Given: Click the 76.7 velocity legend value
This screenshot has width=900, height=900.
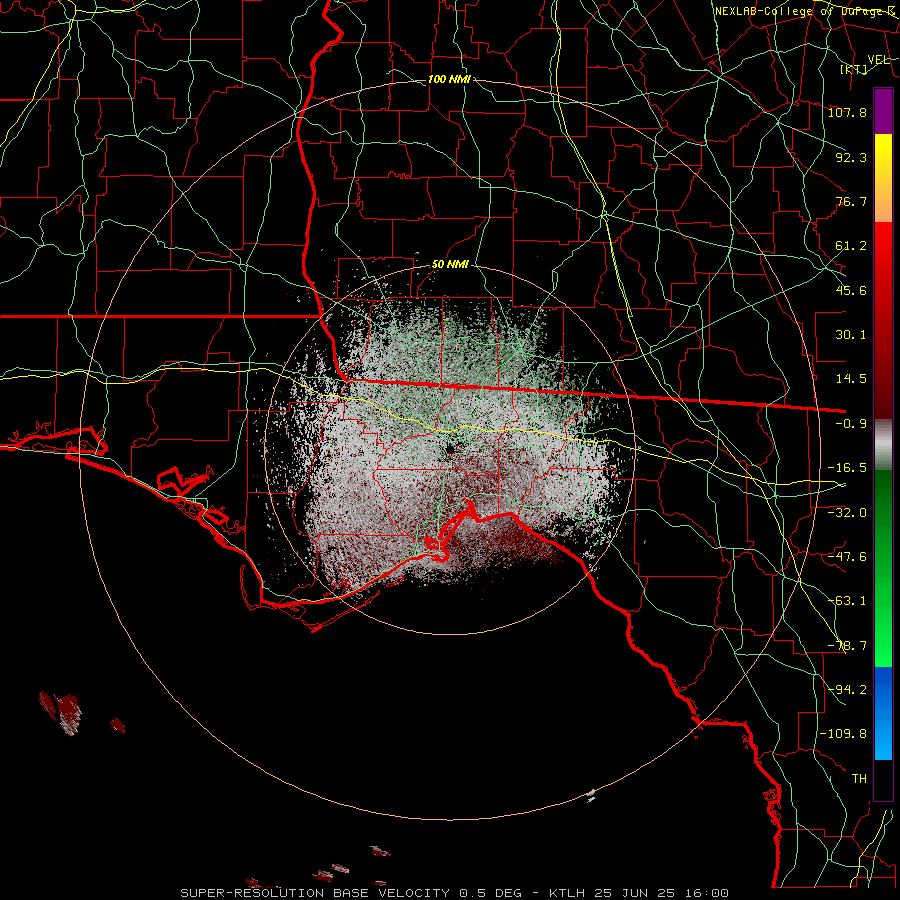Looking at the screenshot, I should point(851,201).
